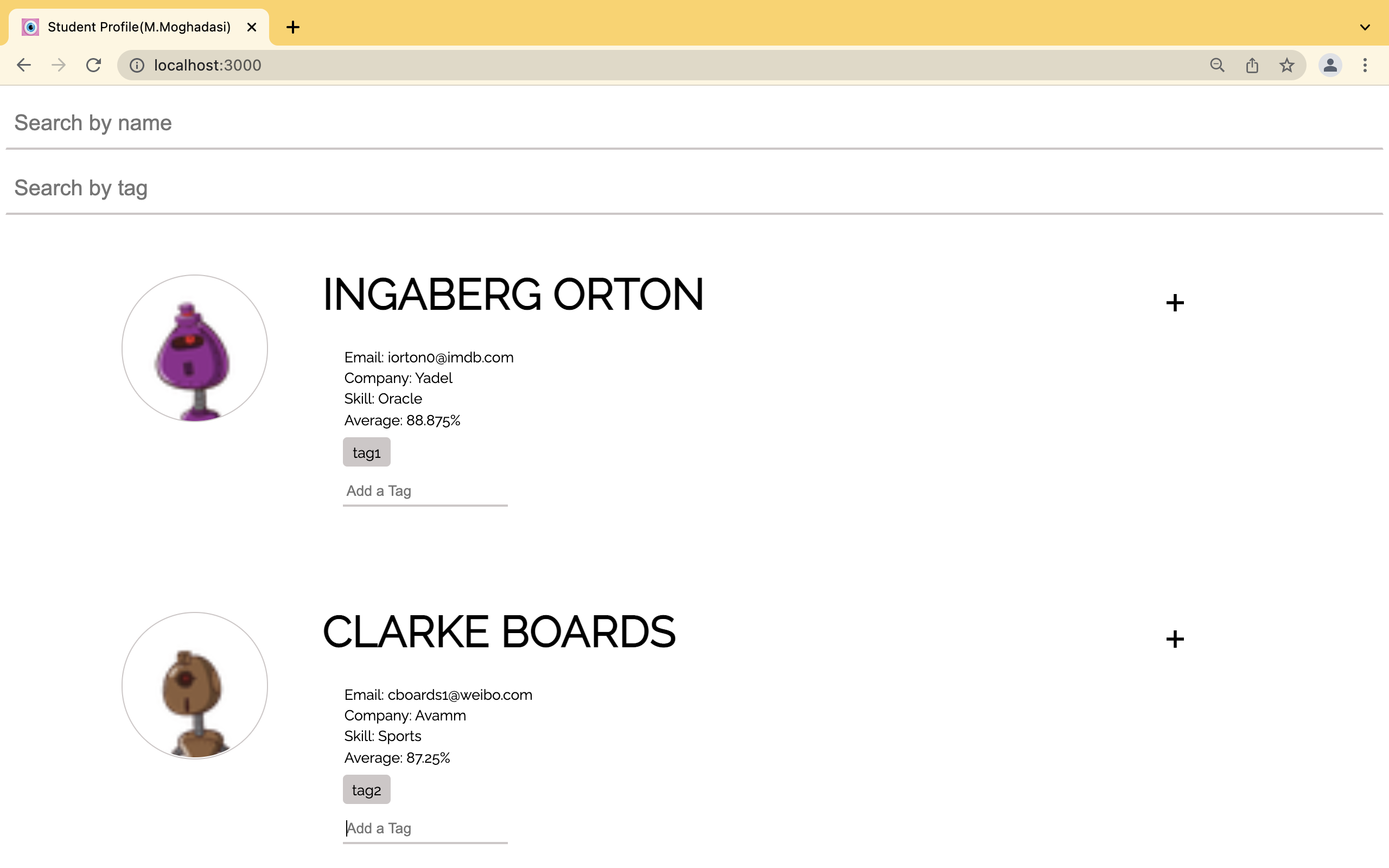Viewport: 1389px width, 868px height.
Task: Click the tag2 tag chip
Action: point(366,790)
